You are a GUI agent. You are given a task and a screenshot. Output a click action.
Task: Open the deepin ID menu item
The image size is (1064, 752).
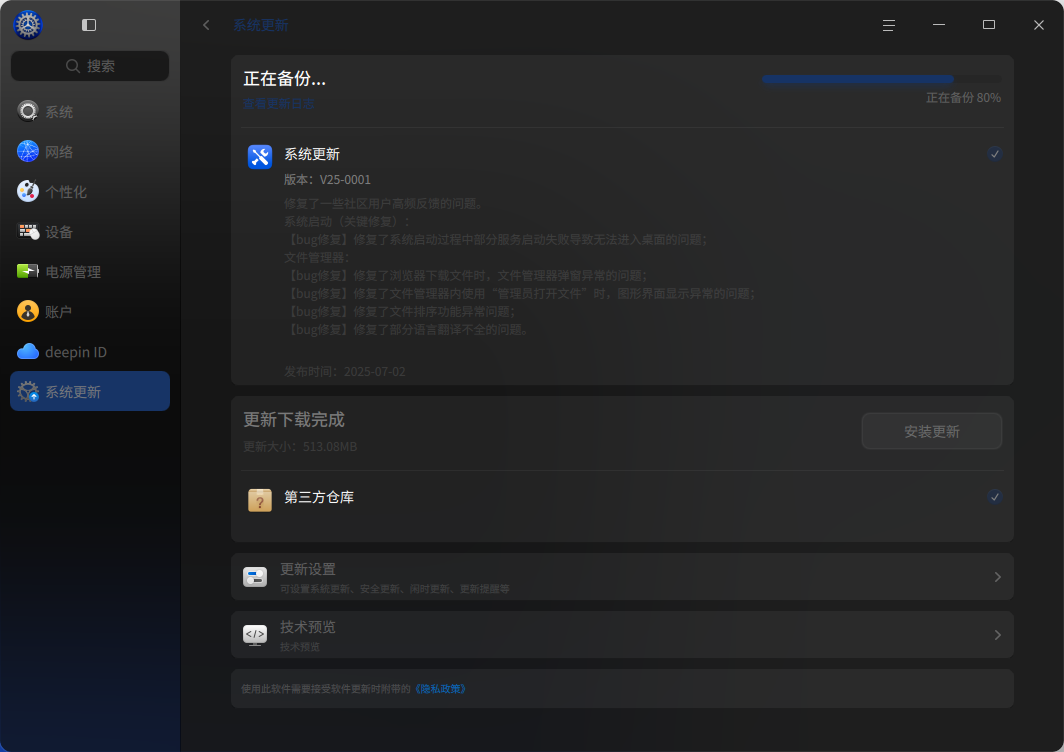(x=90, y=352)
